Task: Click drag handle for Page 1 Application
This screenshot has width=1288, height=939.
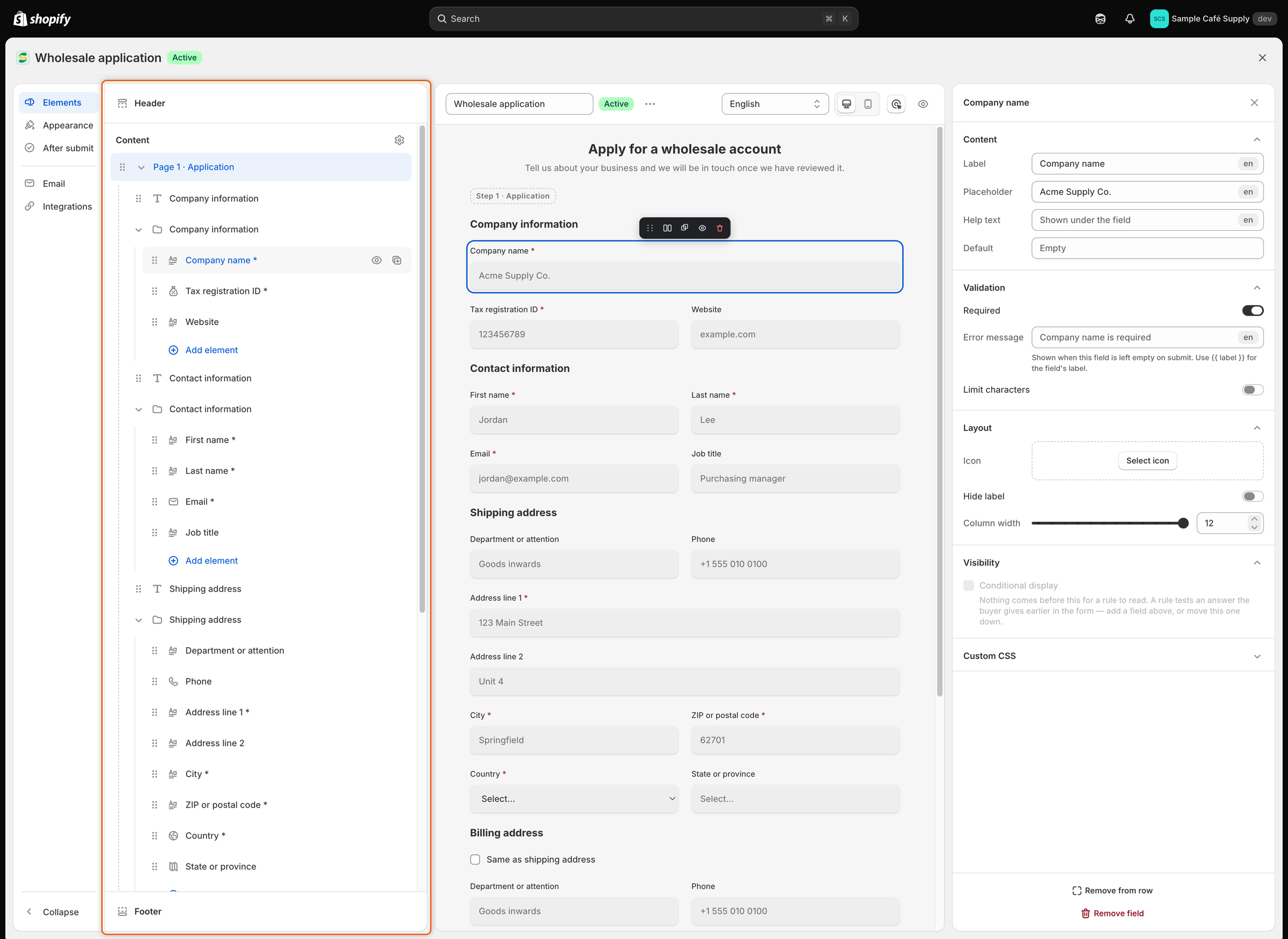Action: coord(122,167)
